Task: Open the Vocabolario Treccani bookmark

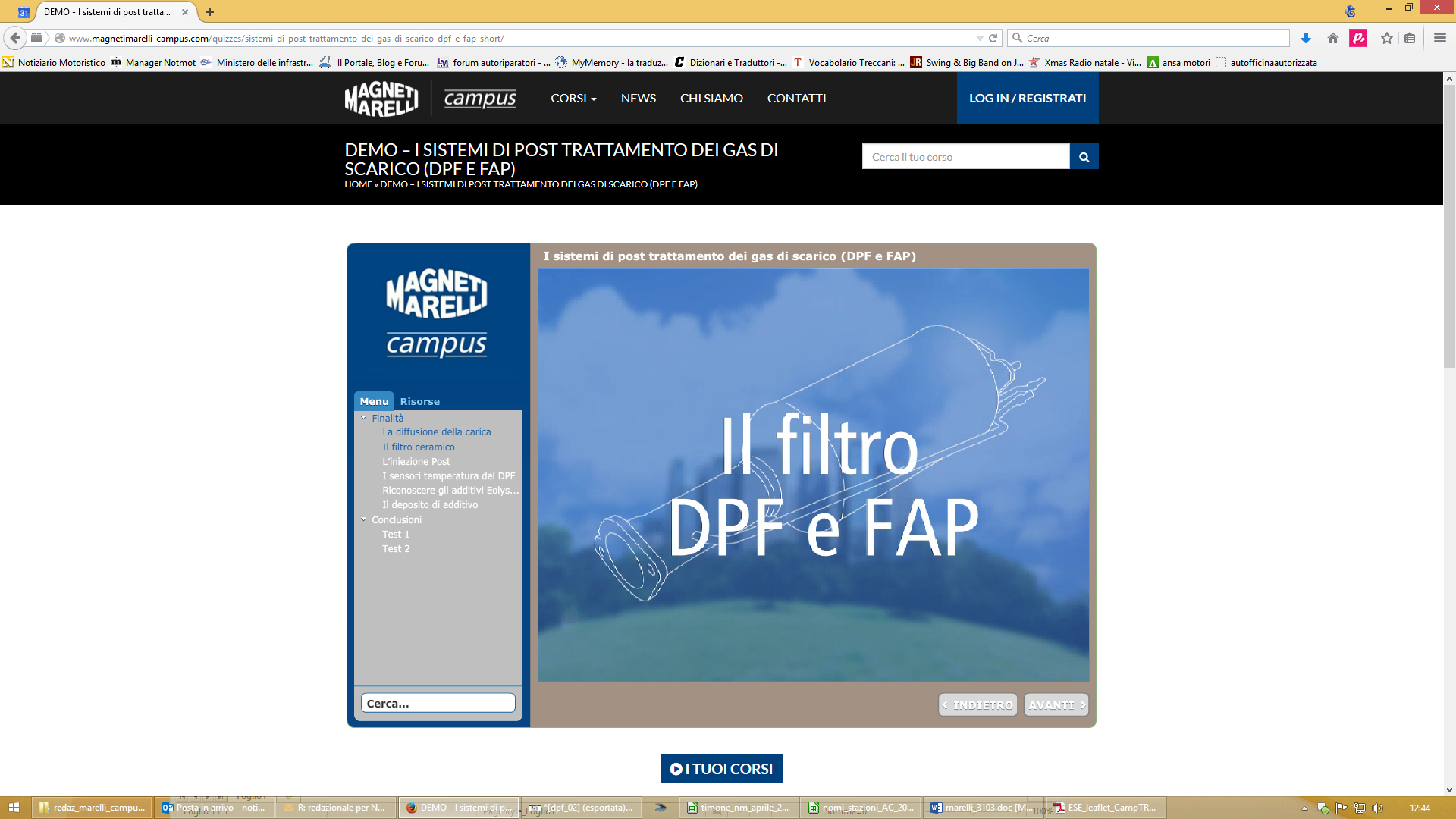Action: [849, 63]
